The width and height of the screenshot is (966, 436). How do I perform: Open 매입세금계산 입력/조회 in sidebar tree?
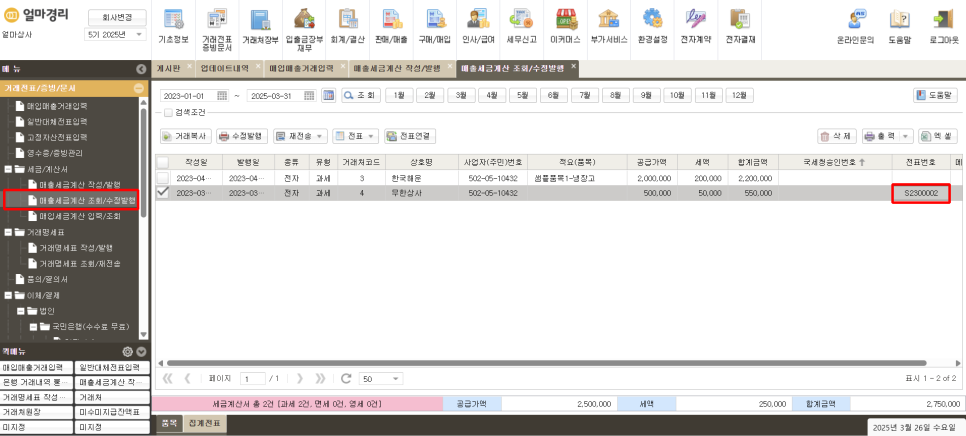click(79, 216)
